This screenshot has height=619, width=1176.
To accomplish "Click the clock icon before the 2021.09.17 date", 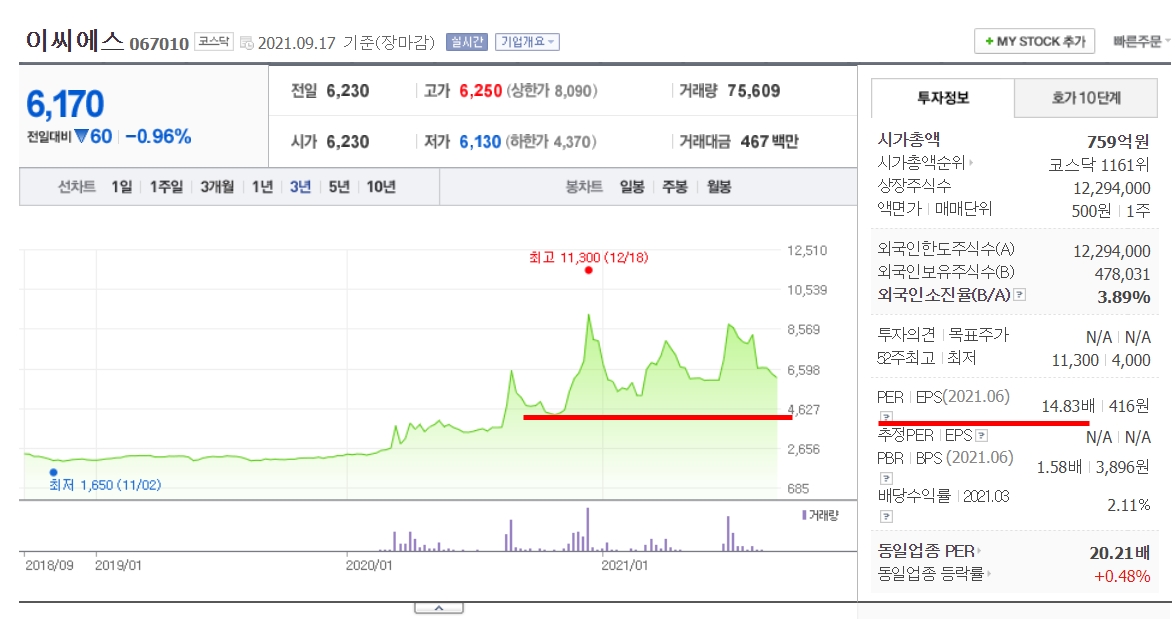I will point(246,43).
